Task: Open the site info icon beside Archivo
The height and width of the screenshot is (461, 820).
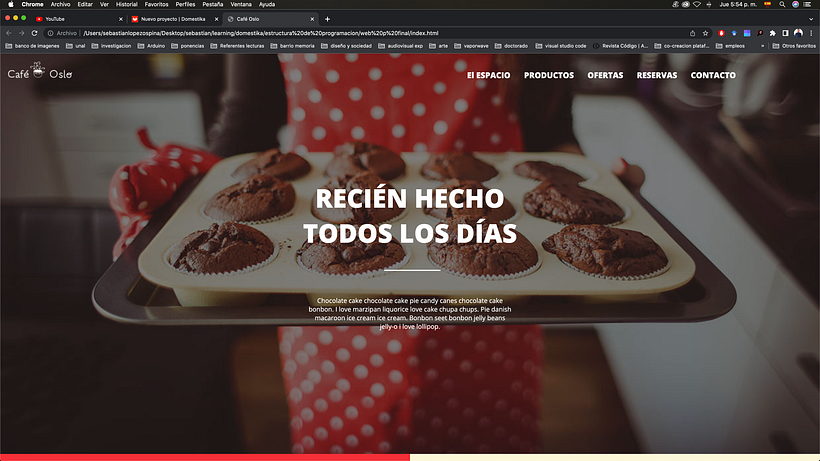Action: pyautogui.click(x=50, y=33)
